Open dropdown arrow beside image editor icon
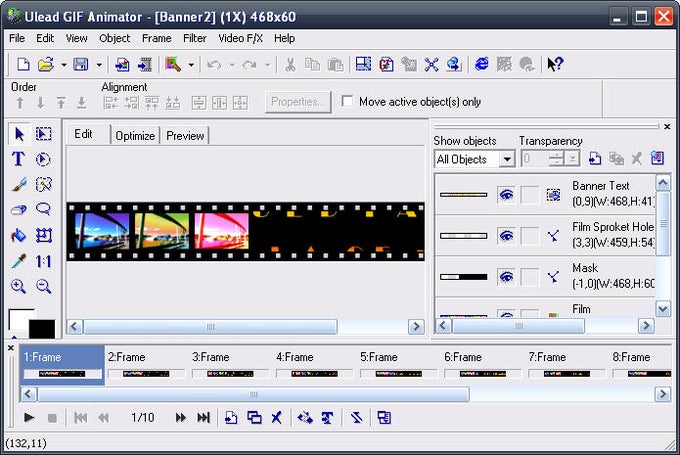 tap(191, 65)
